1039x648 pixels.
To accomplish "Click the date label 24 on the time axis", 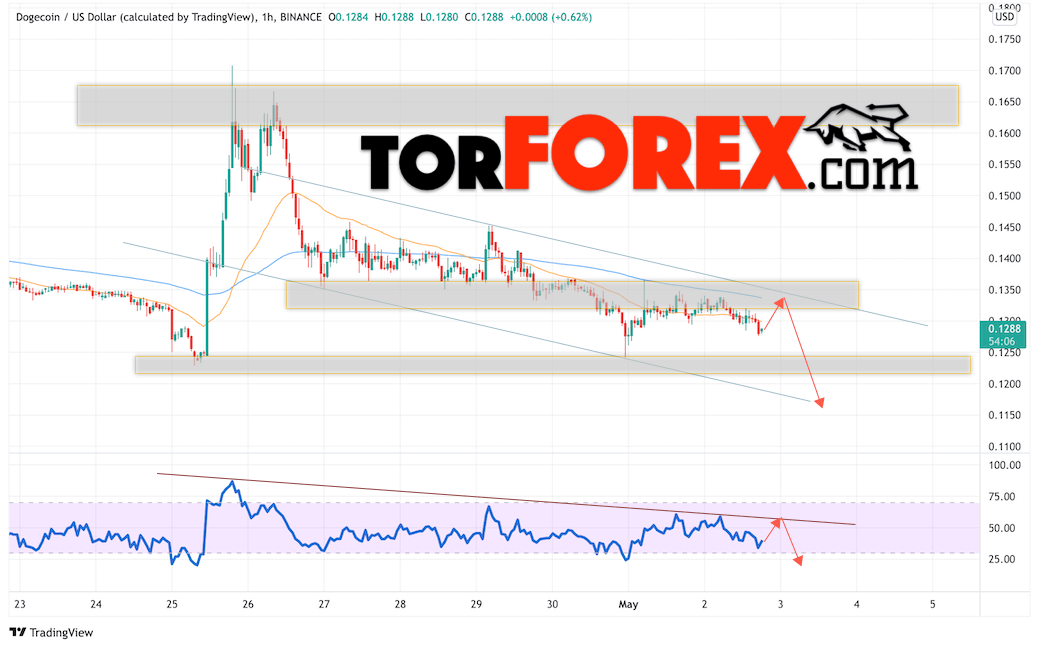I will [96, 604].
